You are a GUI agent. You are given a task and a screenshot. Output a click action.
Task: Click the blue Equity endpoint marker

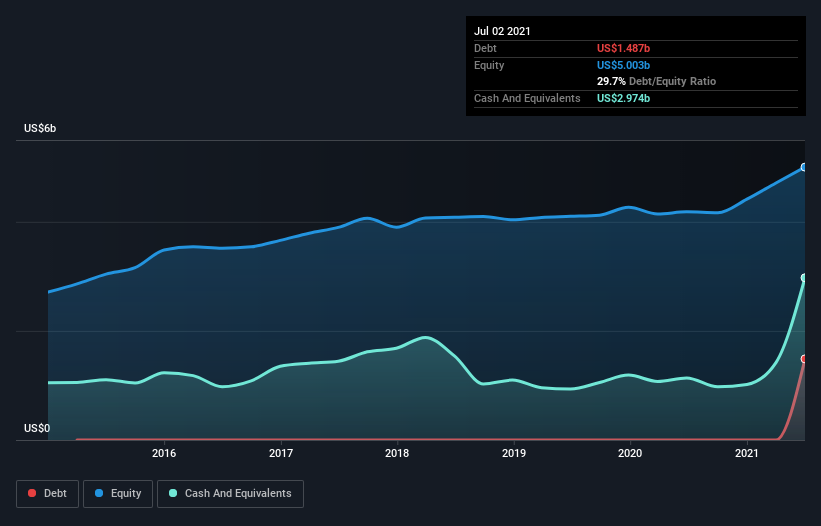[804, 167]
